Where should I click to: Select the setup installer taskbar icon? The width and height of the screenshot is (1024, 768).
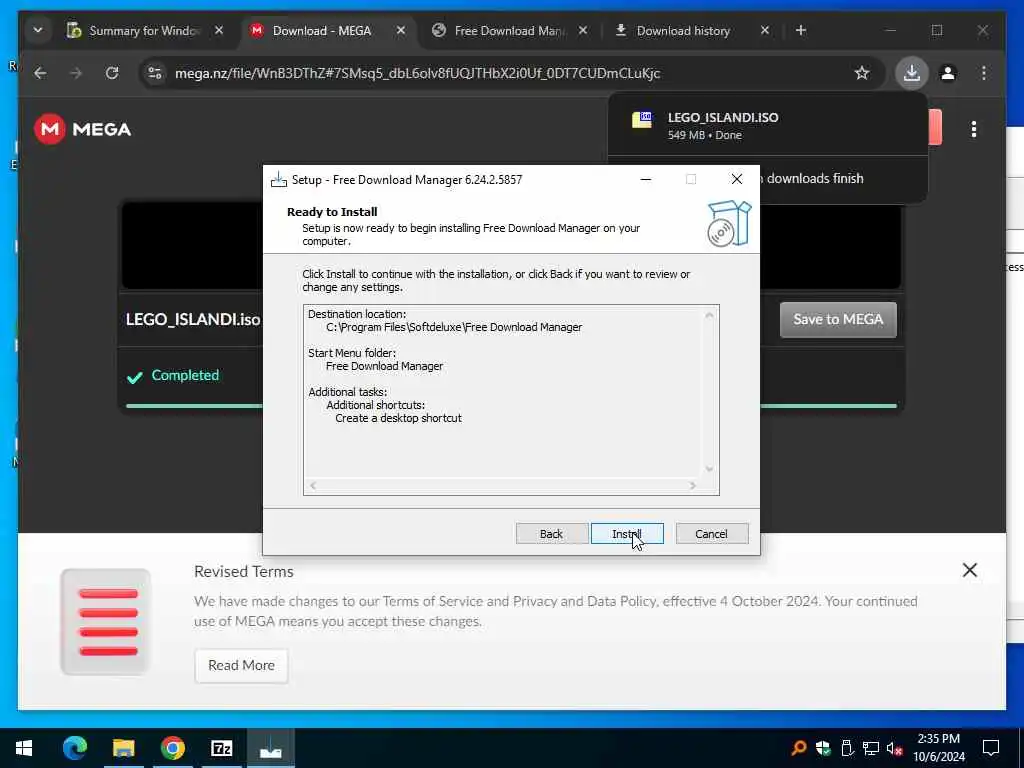270,748
